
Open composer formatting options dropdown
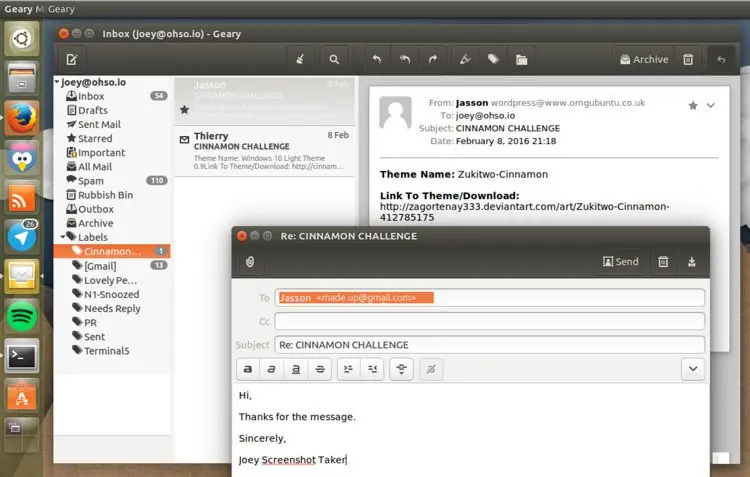coord(693,369)
